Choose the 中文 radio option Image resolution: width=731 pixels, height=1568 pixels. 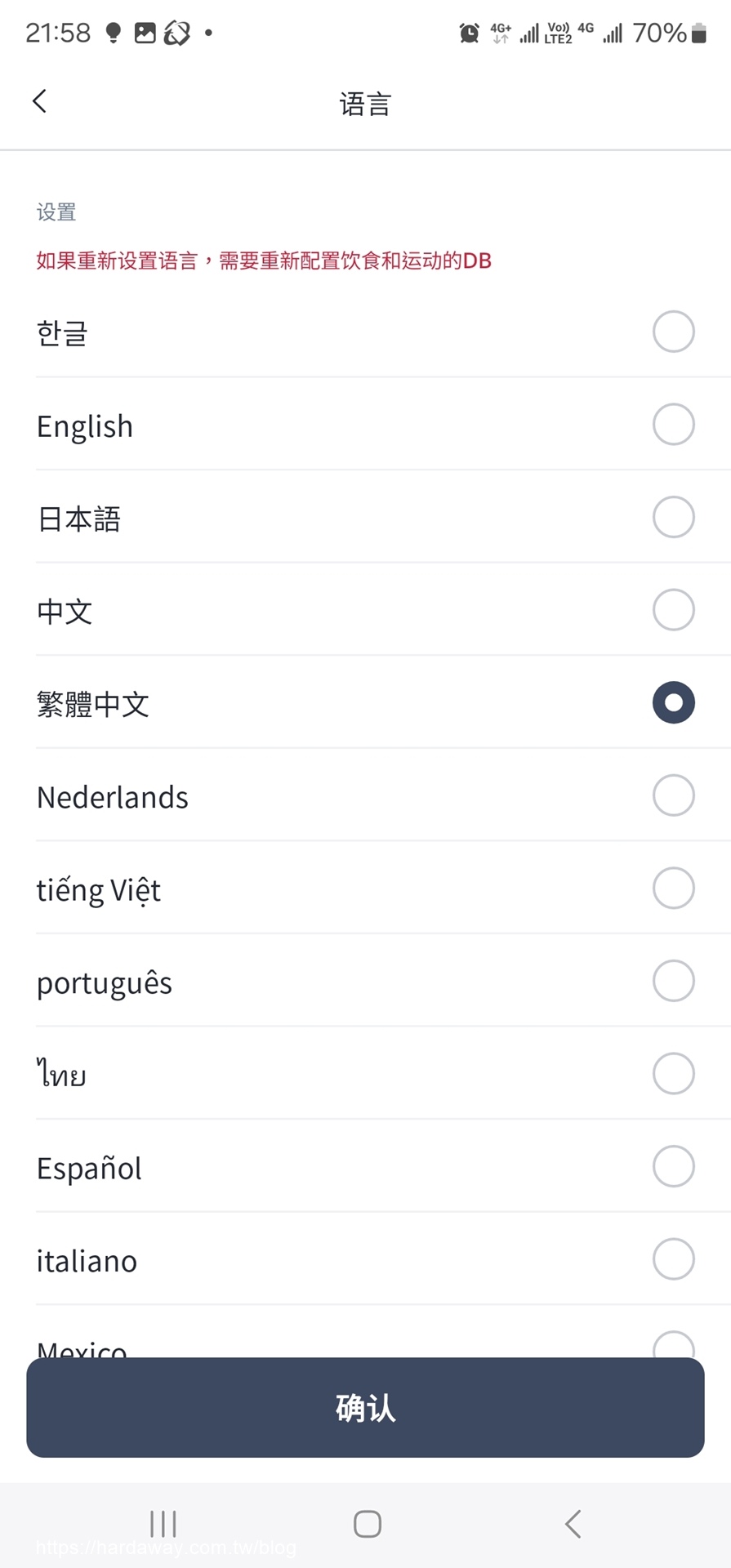click(x=673, y=610)
